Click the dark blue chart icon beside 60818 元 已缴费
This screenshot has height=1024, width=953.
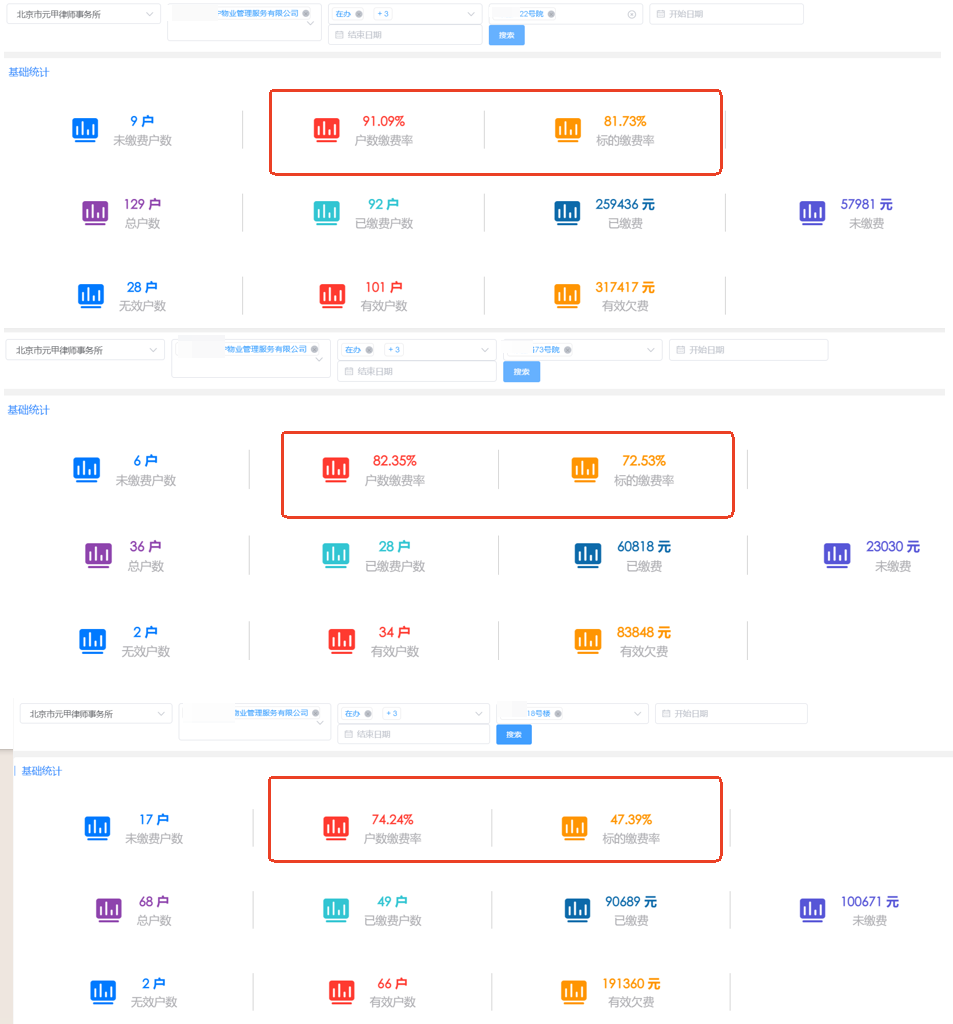[x=588, y=554]
